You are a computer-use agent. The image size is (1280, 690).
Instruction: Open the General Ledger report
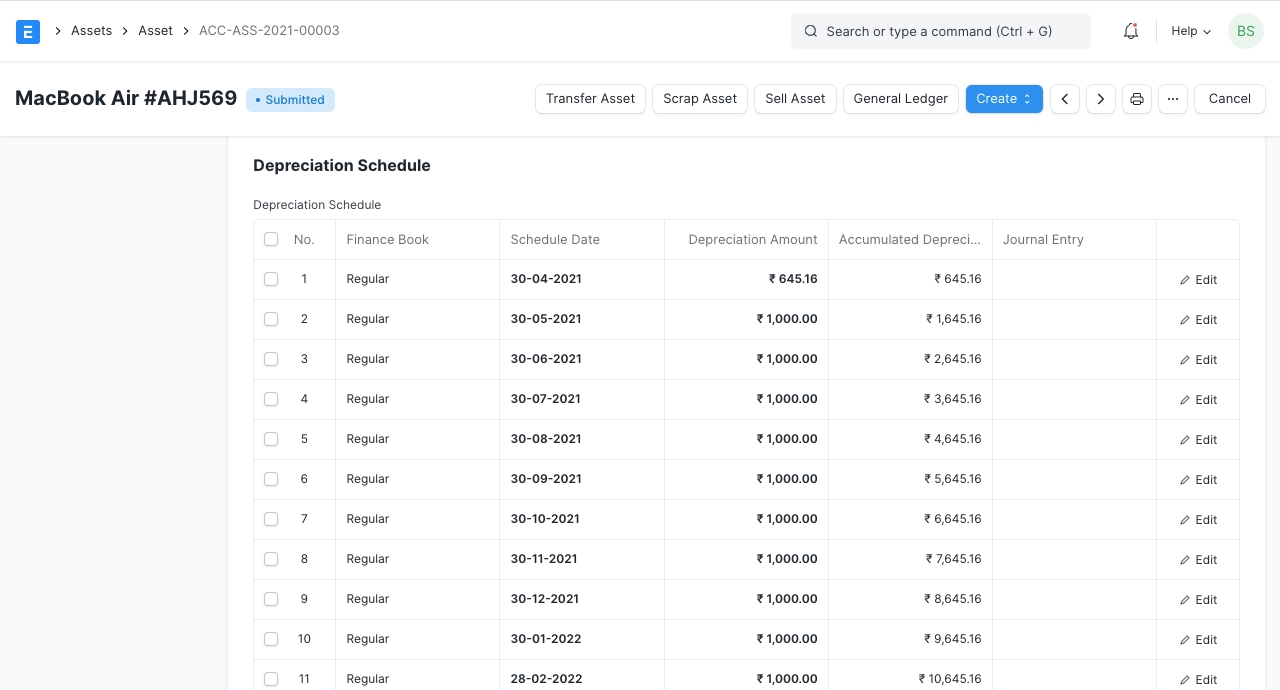(900, 99)
